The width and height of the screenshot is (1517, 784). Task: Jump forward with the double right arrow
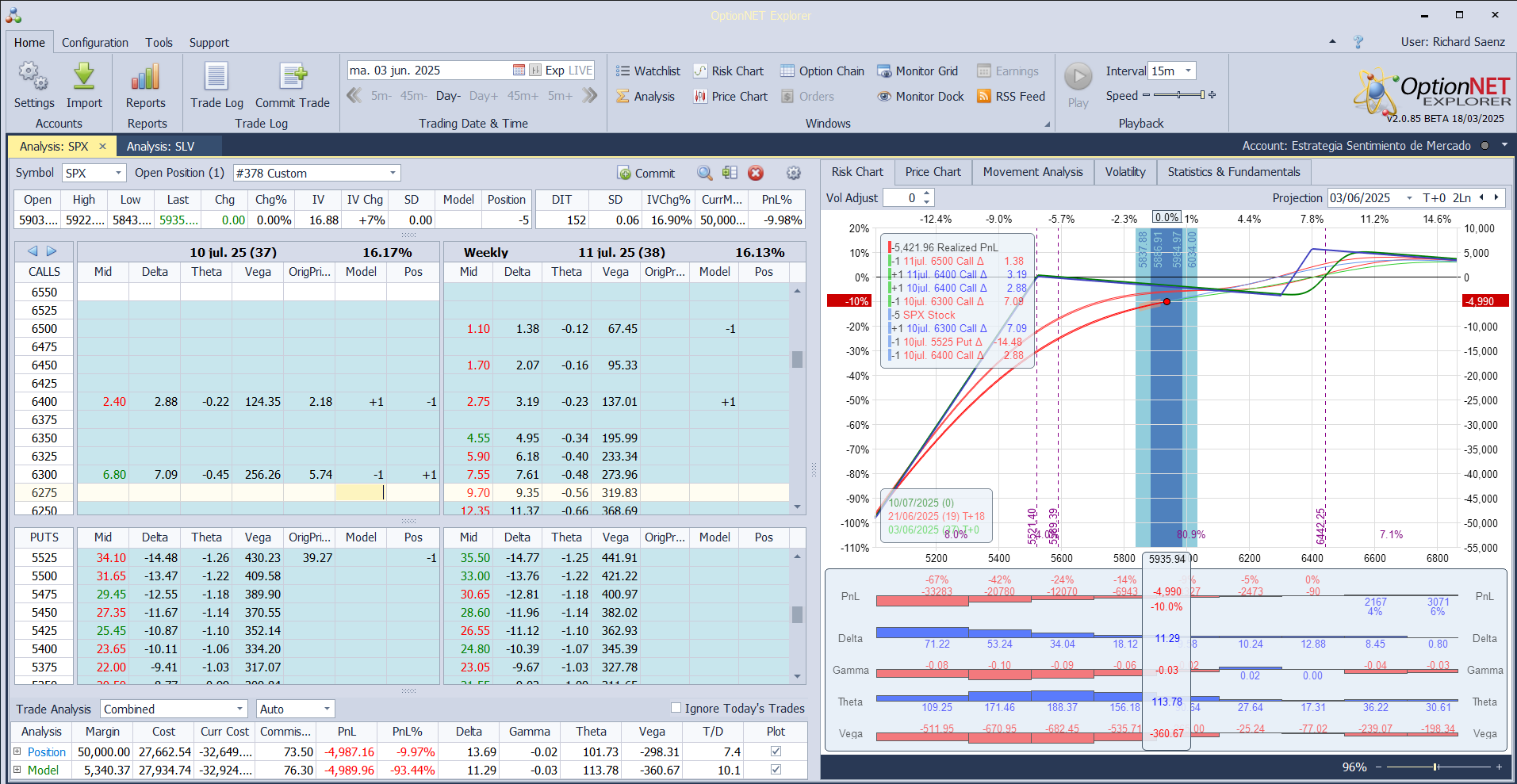click(x=589, y=95)
